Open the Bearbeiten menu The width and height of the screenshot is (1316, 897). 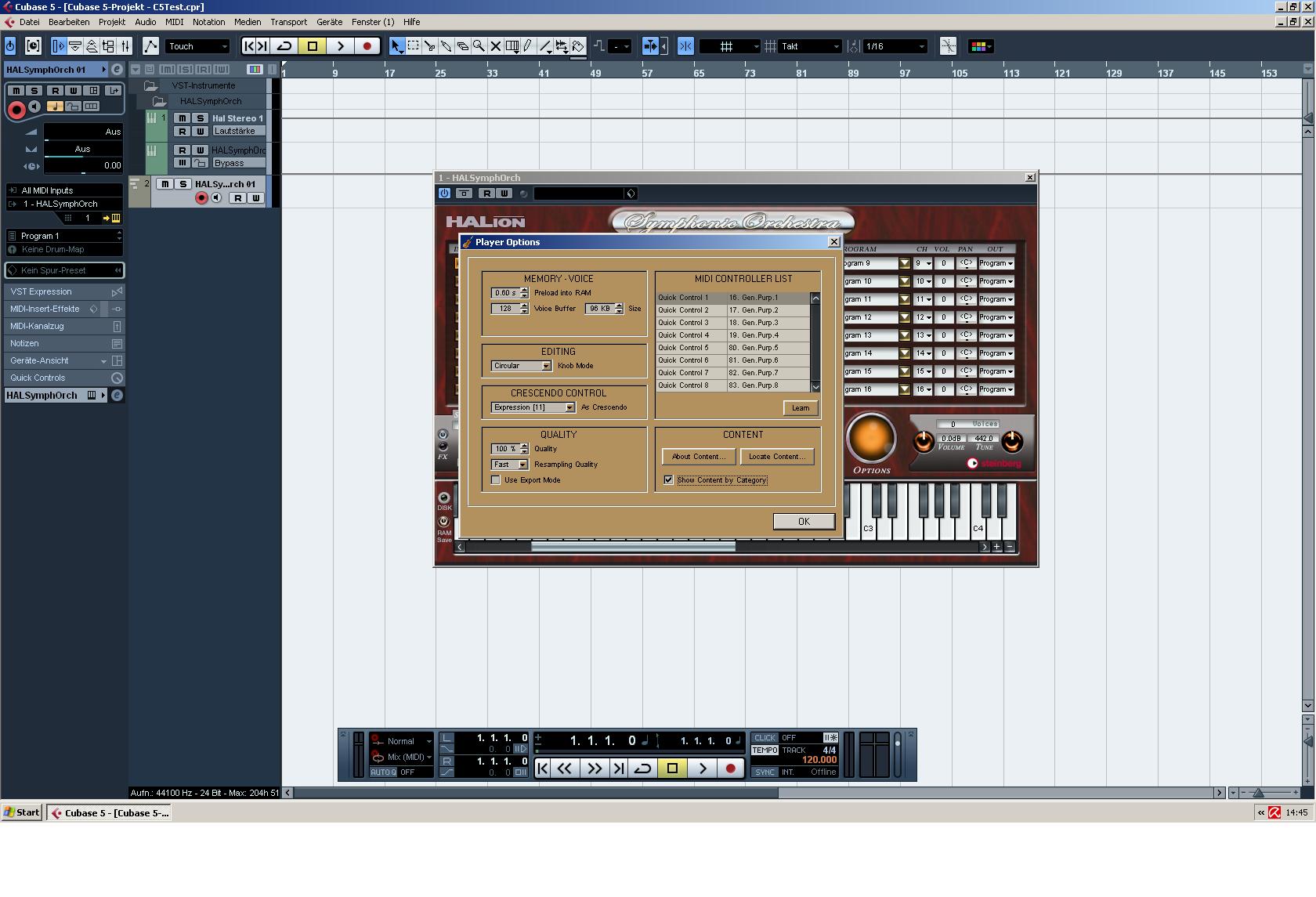pyautogui.click(x=69, y=22)
